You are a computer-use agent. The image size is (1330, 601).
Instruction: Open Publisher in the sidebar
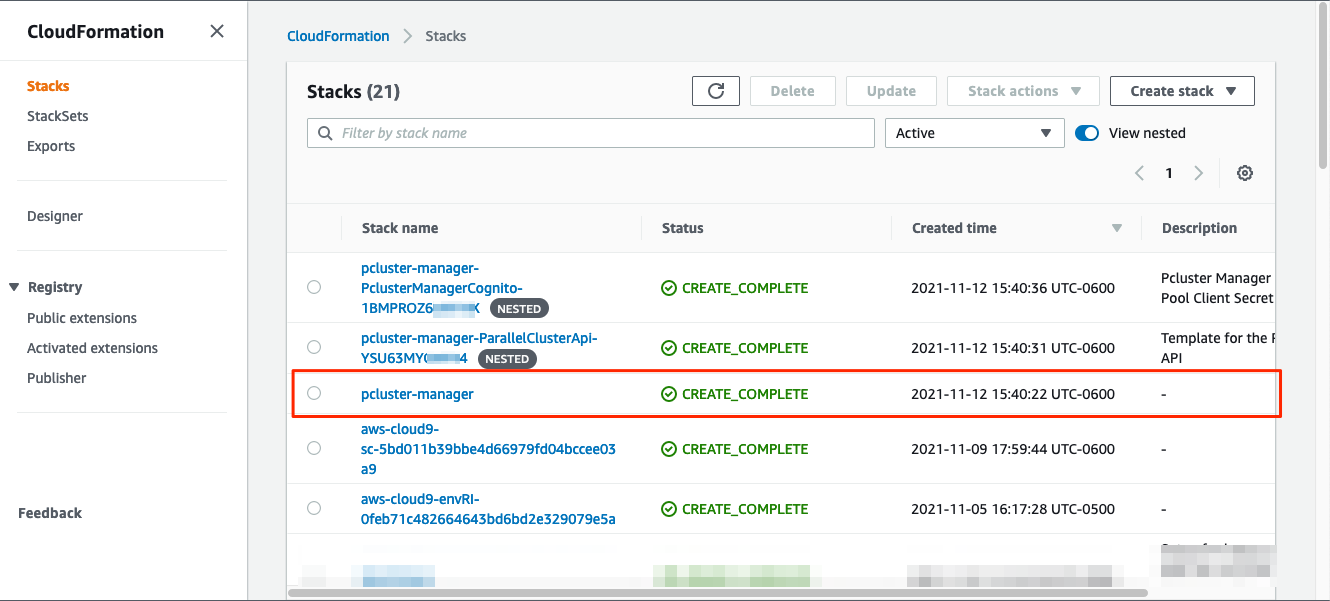tap(57, 378)
